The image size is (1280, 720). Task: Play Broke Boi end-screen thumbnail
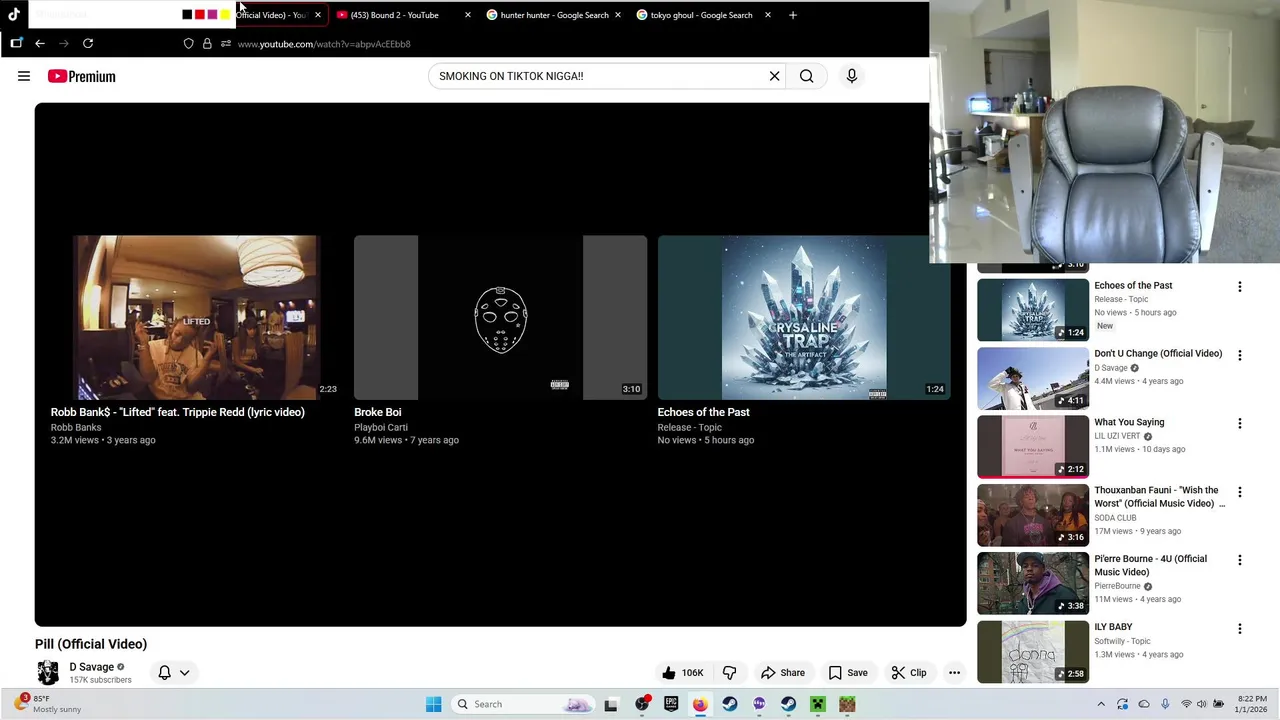pos(500,318)
